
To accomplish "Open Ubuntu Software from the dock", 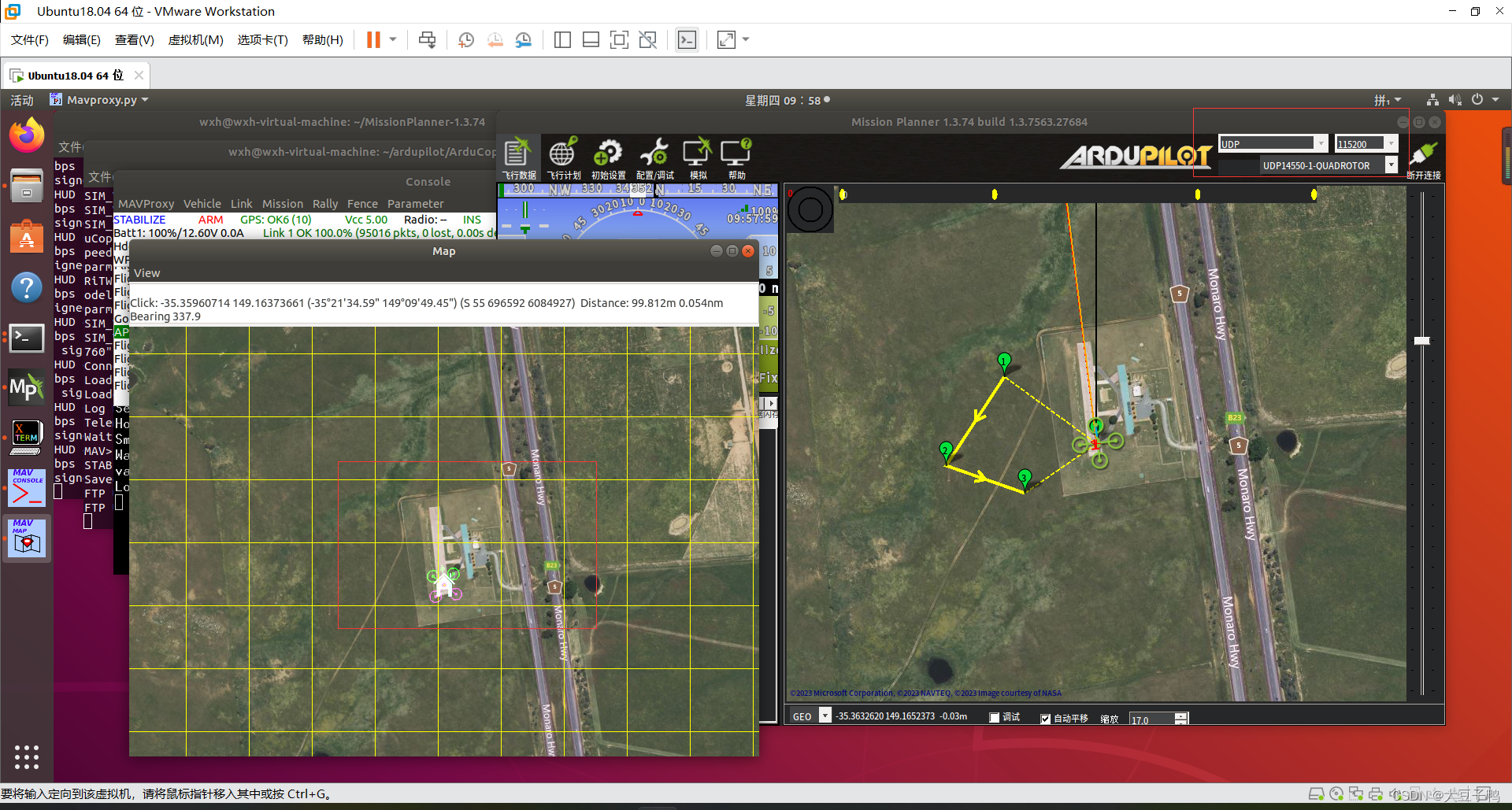I will (x=27, y=237).
